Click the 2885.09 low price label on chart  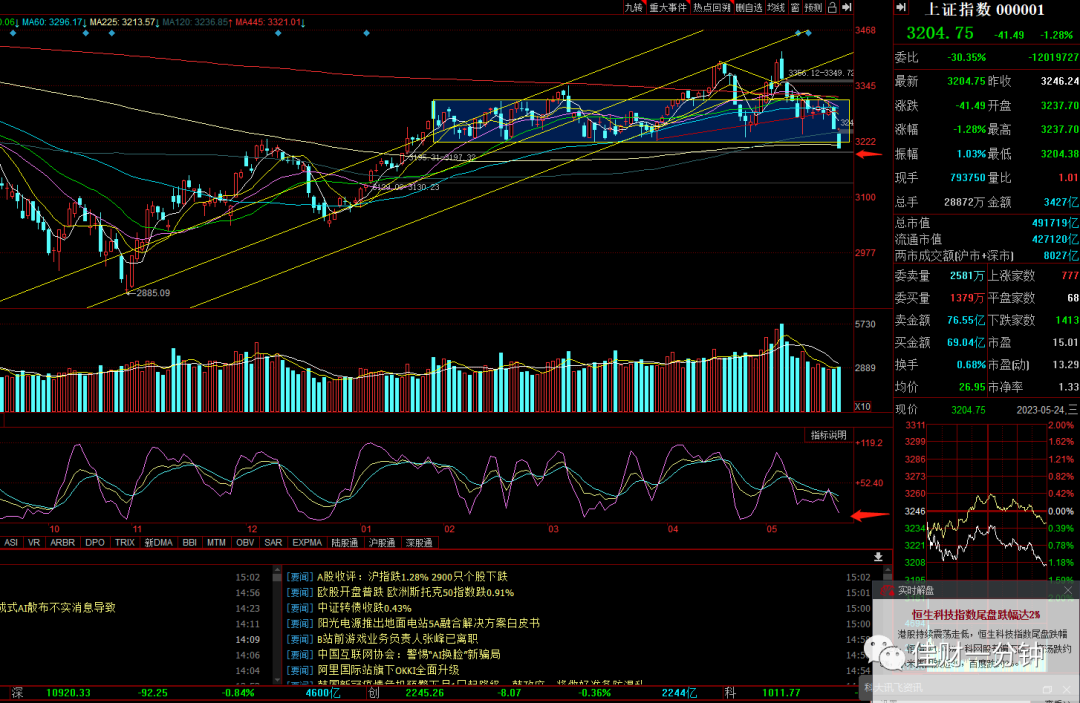click(x=152, y=293)
